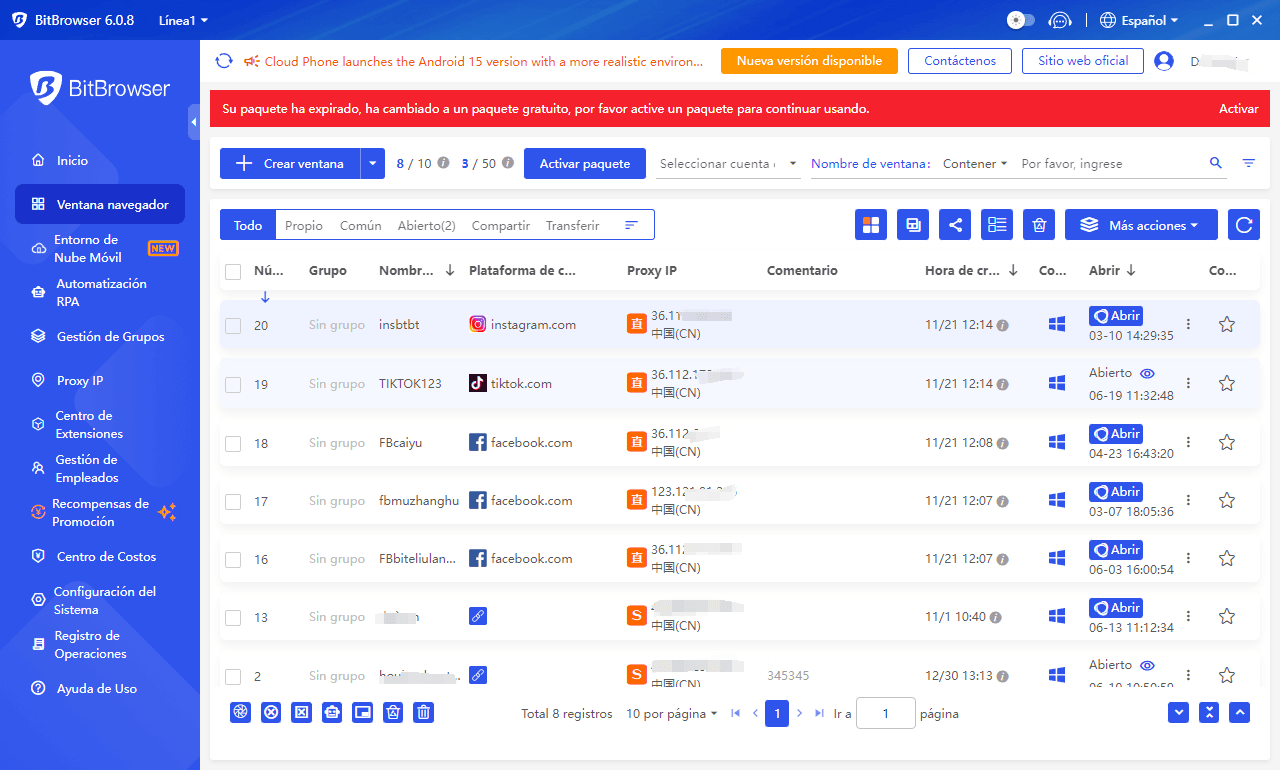The height and width of the screenshot is (770, 1280).
Task: Click the announcement refresh icon
Action: pos(224,61)
